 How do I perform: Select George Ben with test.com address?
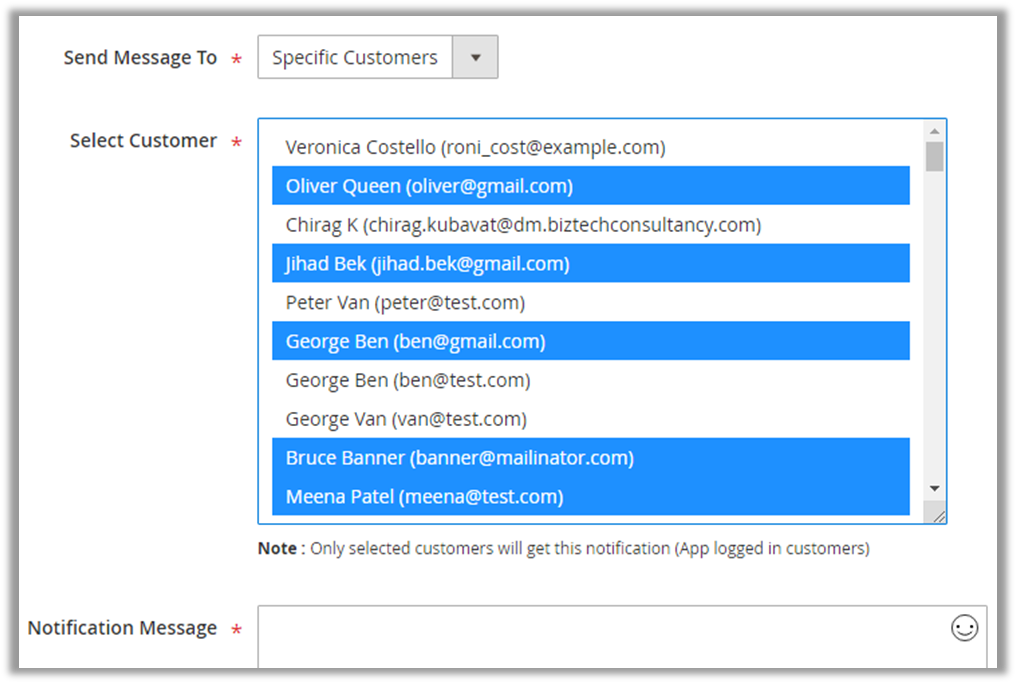408,380
